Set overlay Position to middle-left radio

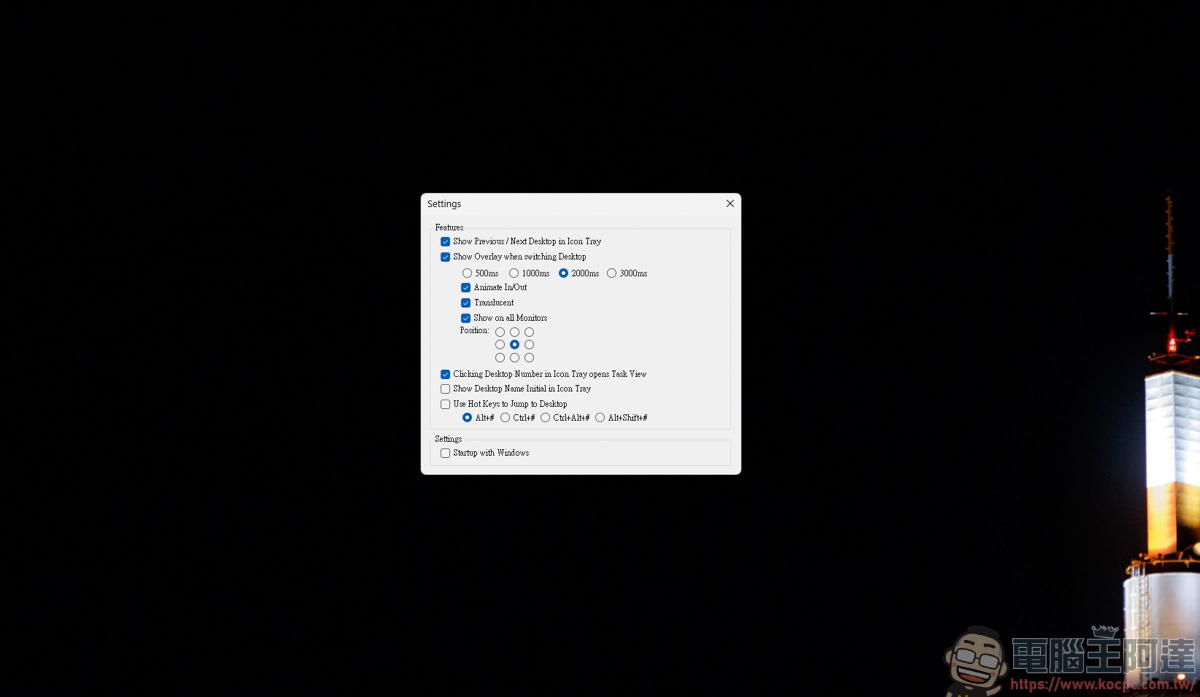coord(500,345)
